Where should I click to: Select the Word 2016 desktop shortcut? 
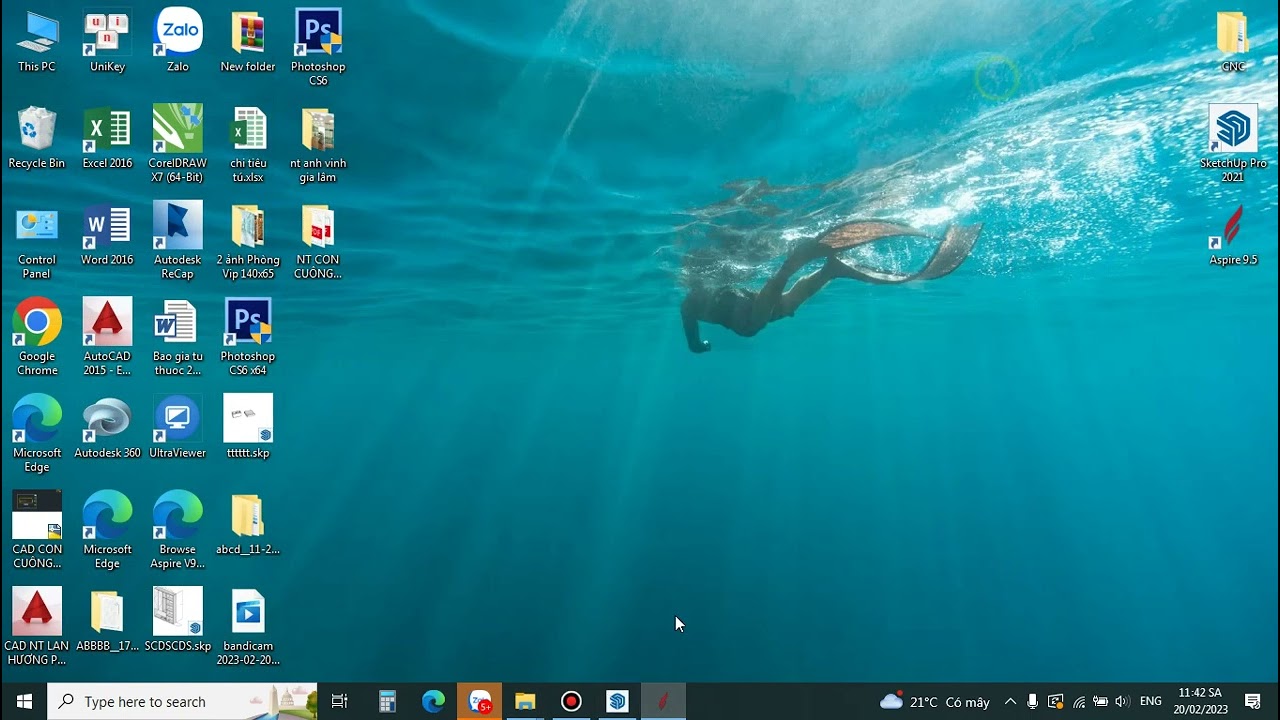pos(107,235)
